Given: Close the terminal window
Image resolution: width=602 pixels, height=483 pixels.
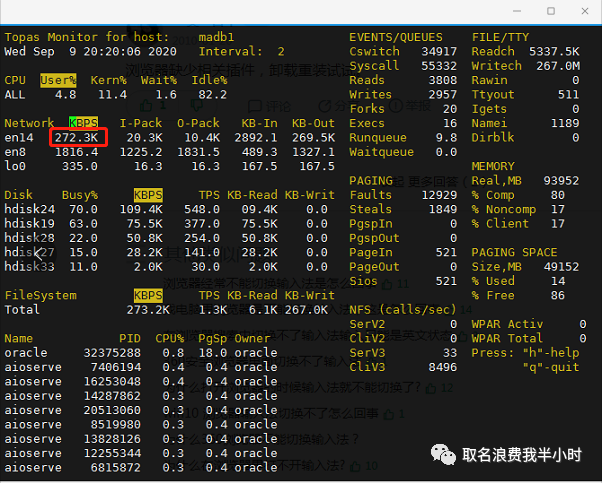Looking at the screenshot, I should point(585,11).
